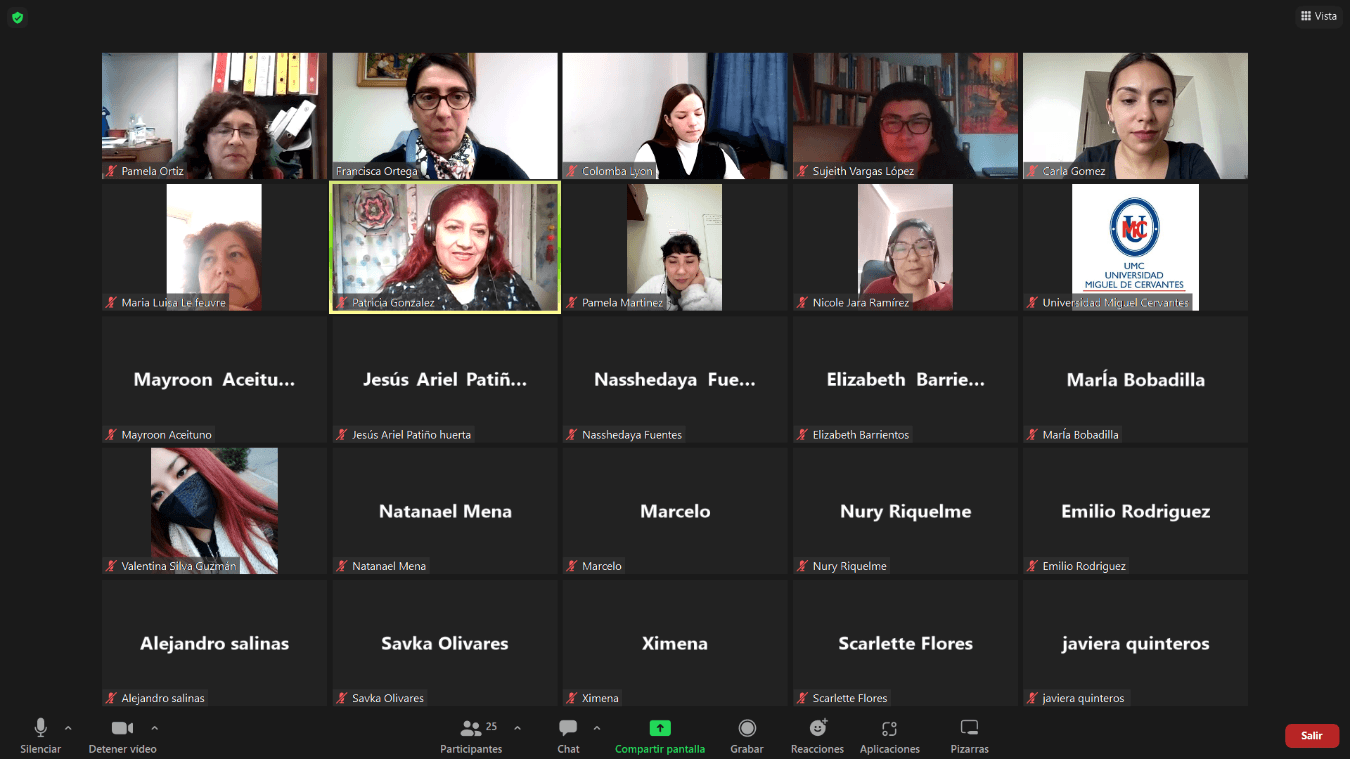Screen dimensions: 1350x759
Task: Select Pamela Ortiz's video tile
Action: pos(214,116)
